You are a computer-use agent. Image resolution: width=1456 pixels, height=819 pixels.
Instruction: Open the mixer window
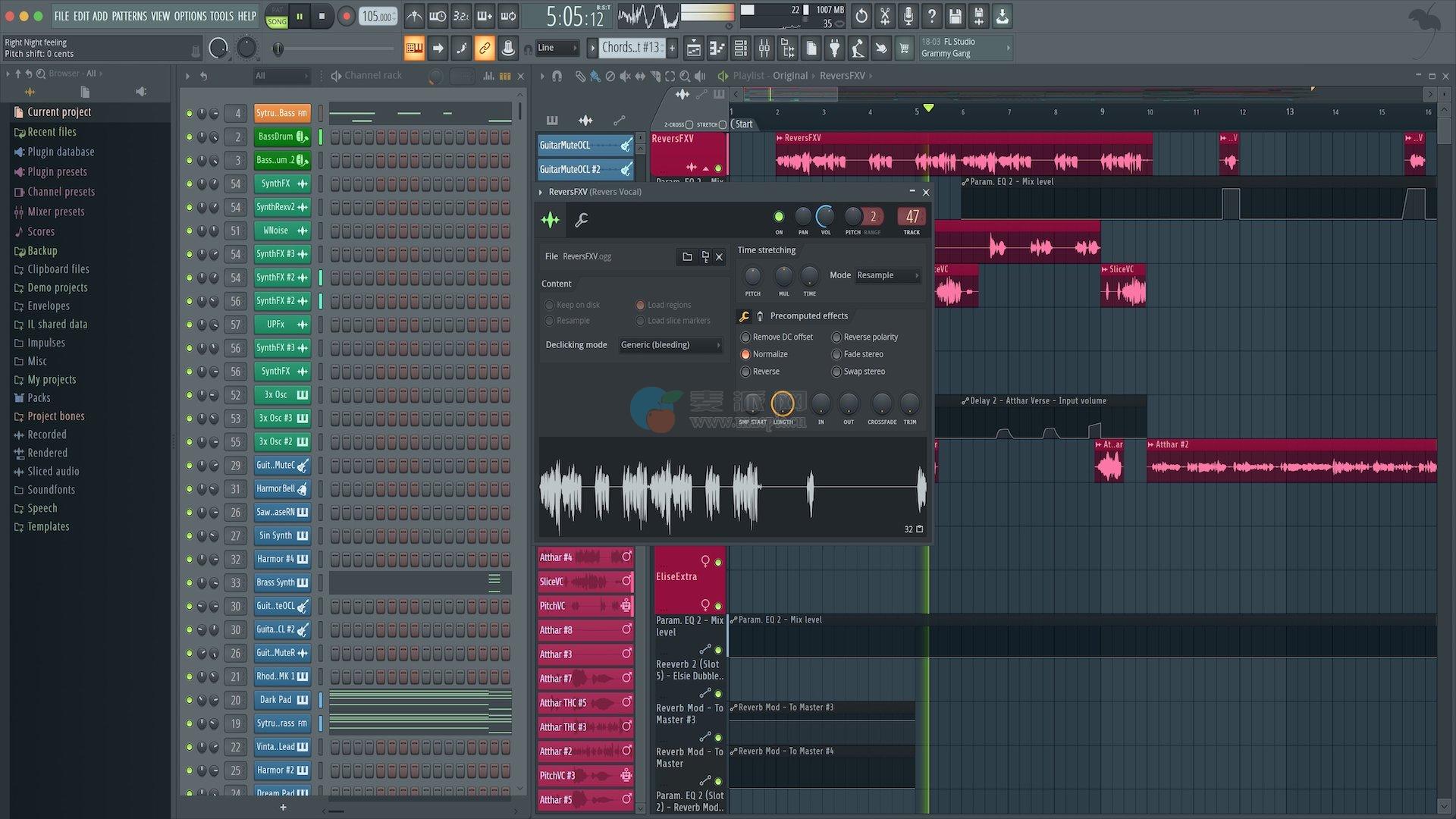[x=764, y=49]
